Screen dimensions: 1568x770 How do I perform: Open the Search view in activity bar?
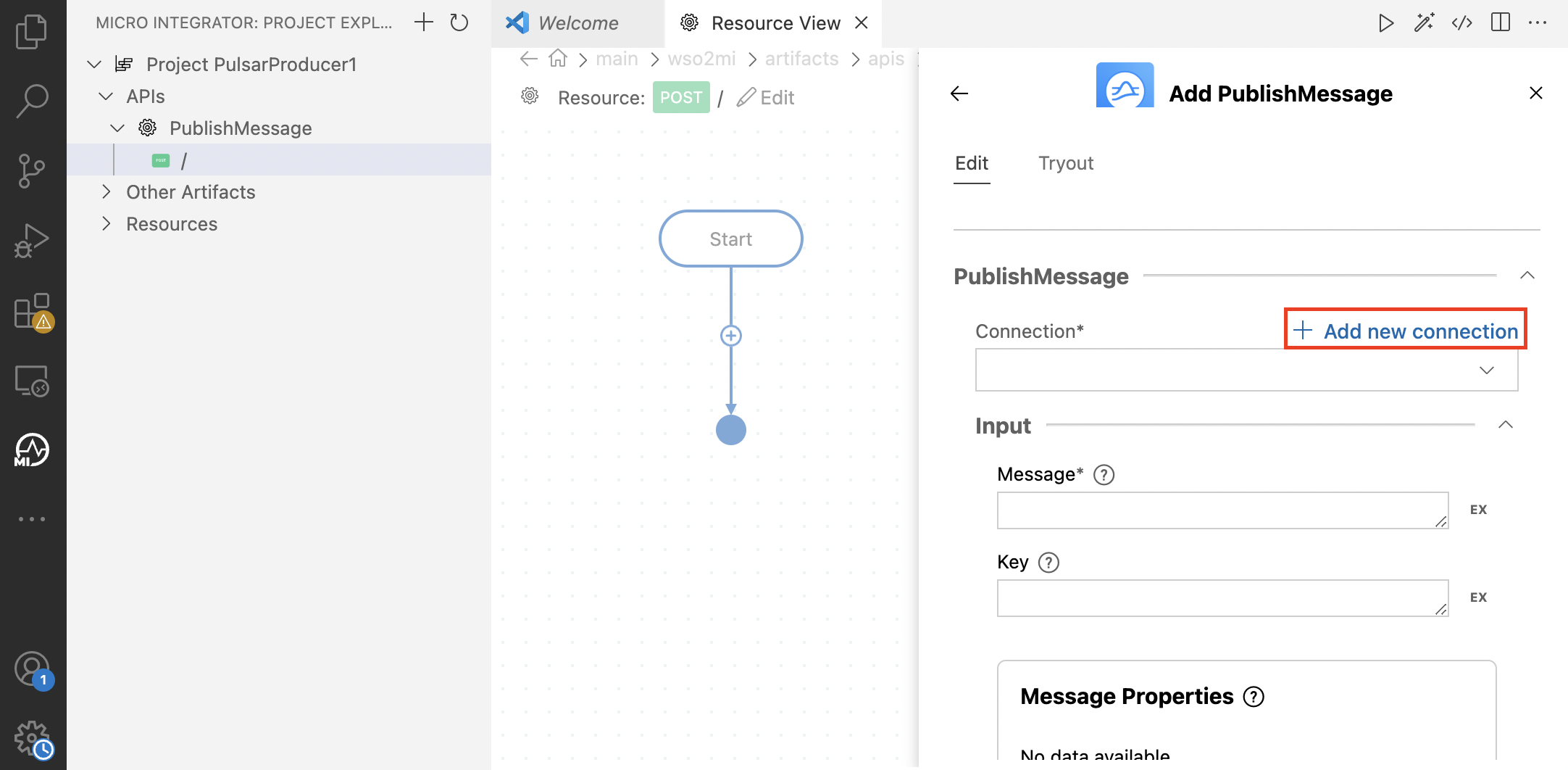(32, 101)
